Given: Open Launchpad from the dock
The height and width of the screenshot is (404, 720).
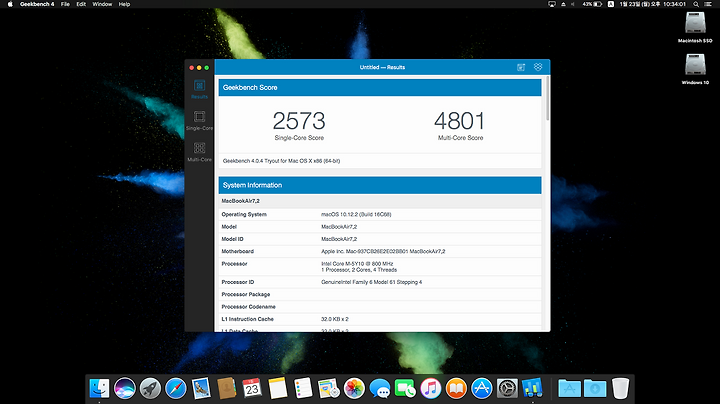Looking at the screenshot, I should coord(150,388).
